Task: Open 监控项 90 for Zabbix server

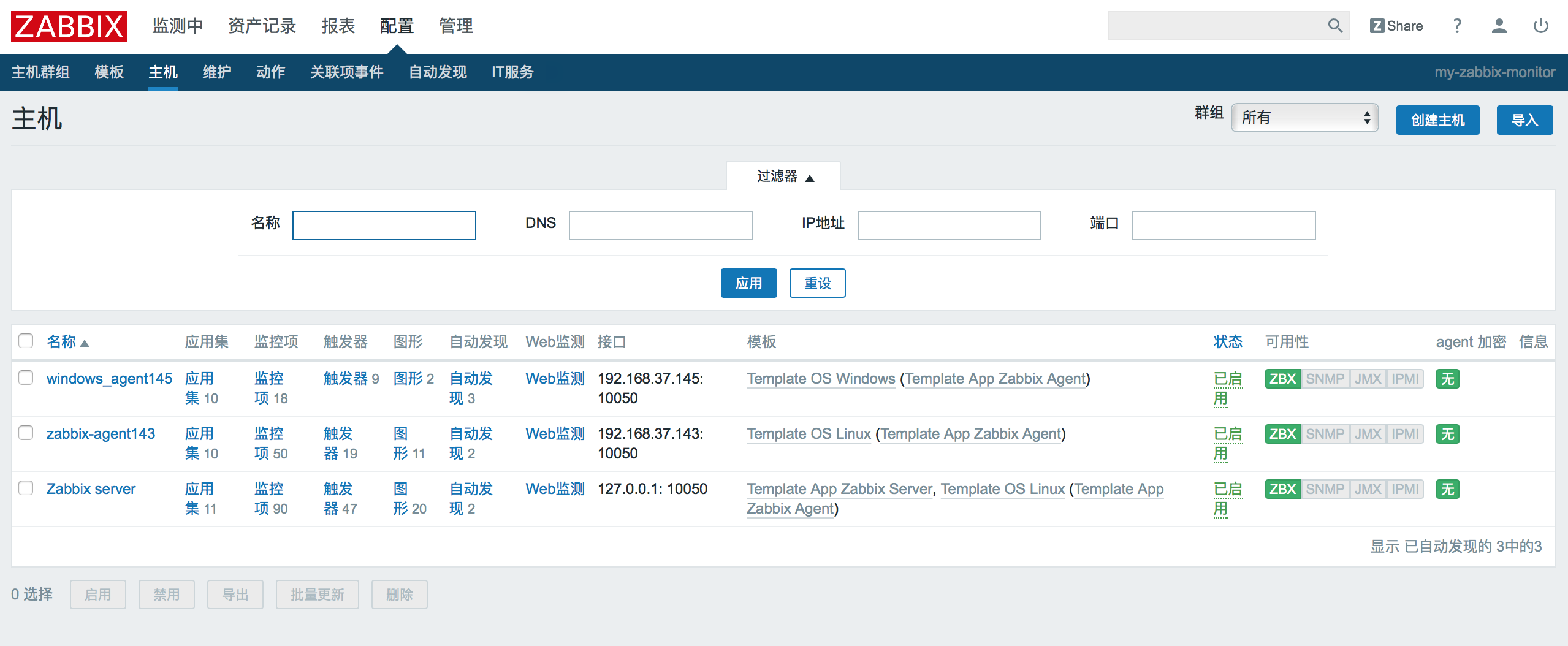Action: pyautogui.click(x=271, y=499)
